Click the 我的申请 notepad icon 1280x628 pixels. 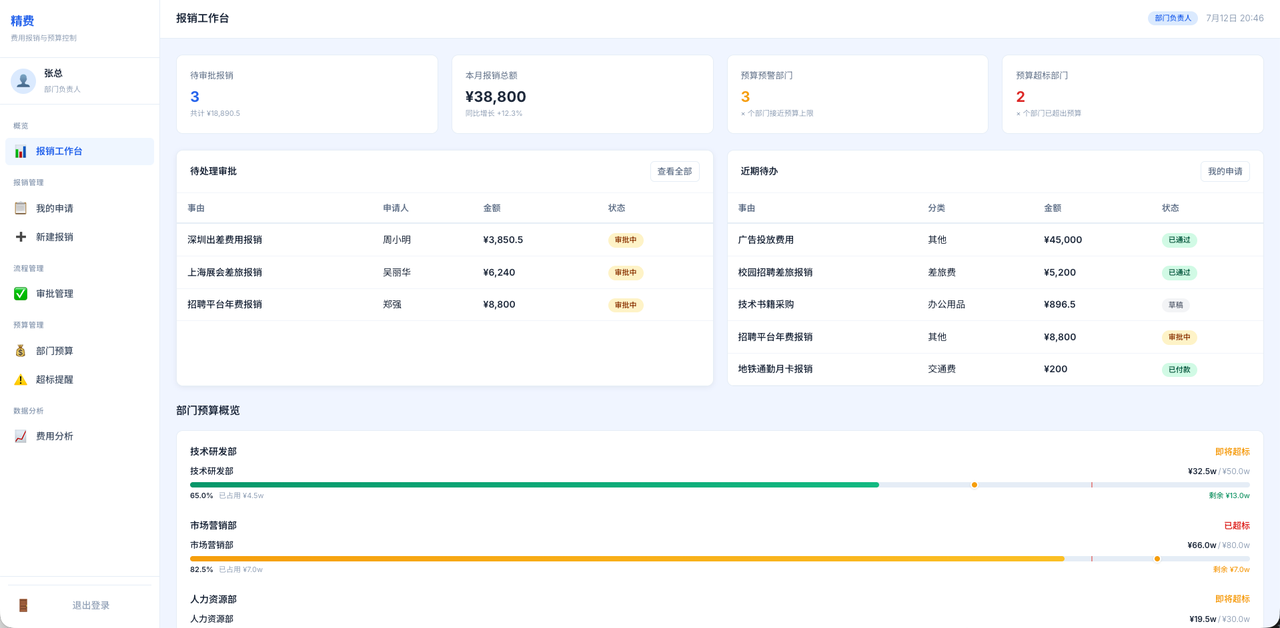pyautogui.click(x=20, y=208)
